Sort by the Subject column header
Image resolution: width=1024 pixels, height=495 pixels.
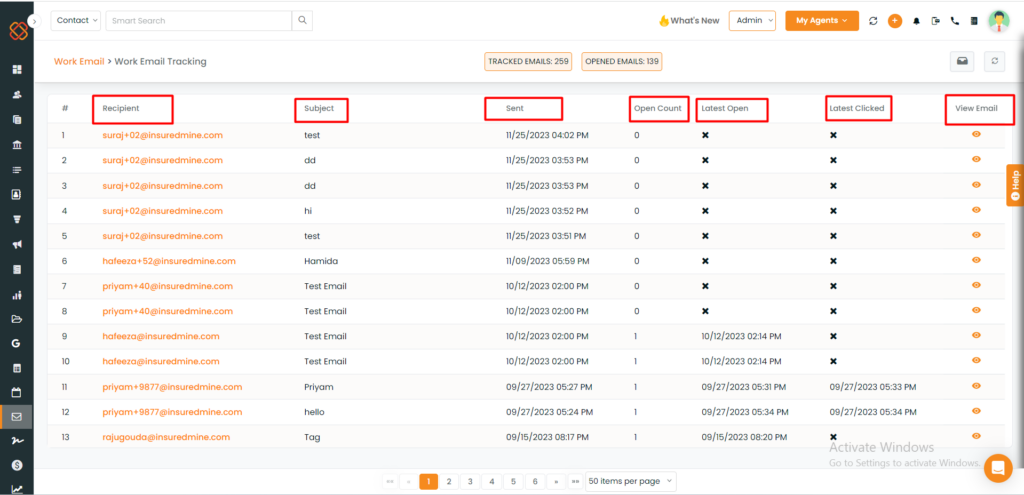click(x=319, y=108)
